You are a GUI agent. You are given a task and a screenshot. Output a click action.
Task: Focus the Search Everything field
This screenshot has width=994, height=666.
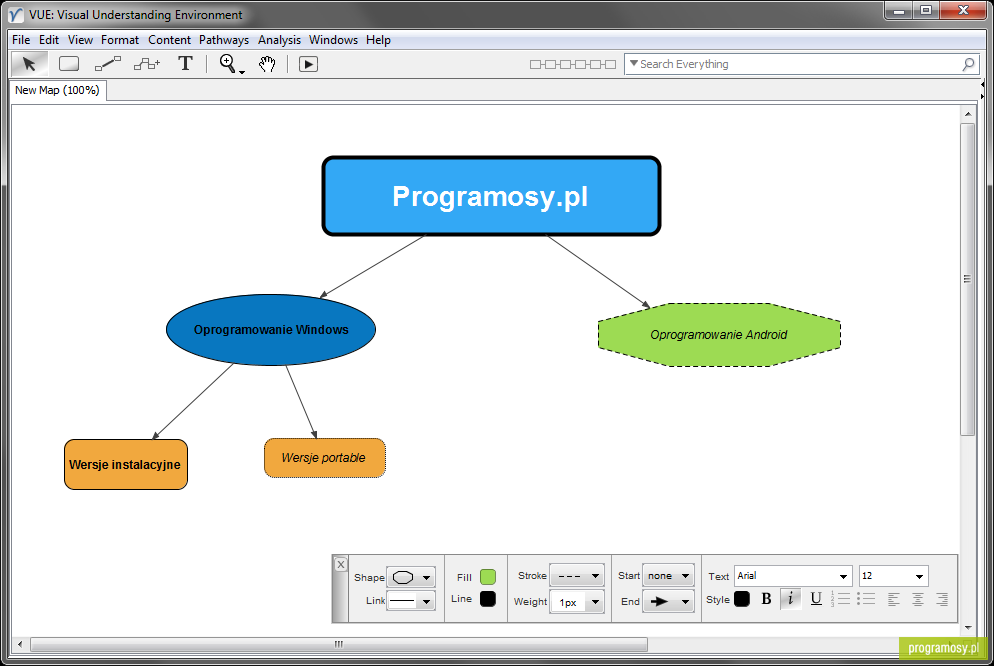pos(802,64)
